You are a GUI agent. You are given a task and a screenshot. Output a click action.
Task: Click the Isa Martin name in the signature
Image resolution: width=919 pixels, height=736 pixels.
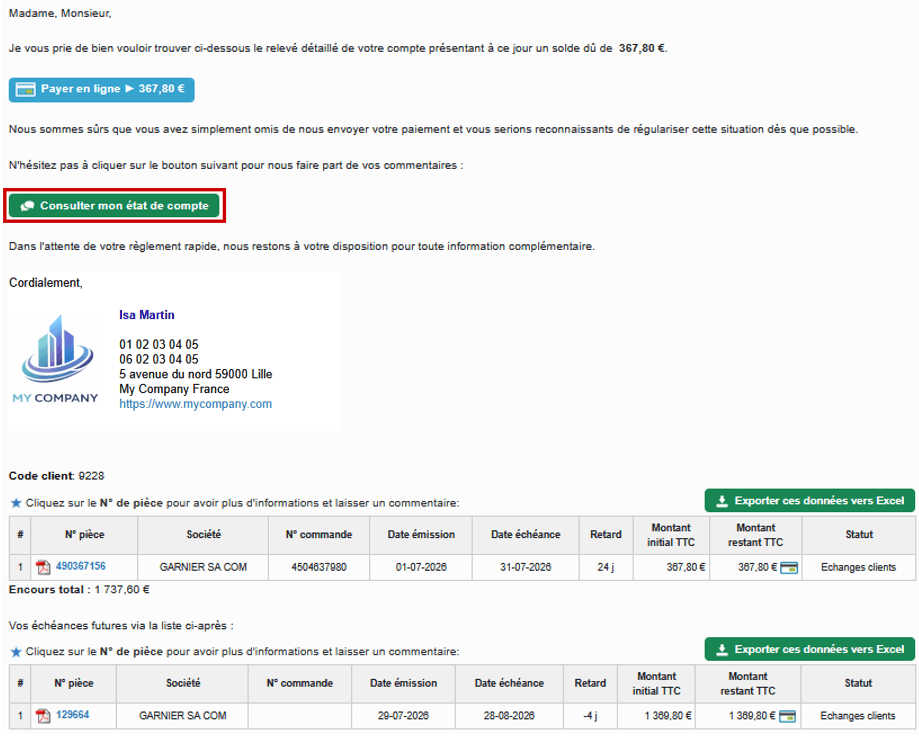click(x=147, y=315)
